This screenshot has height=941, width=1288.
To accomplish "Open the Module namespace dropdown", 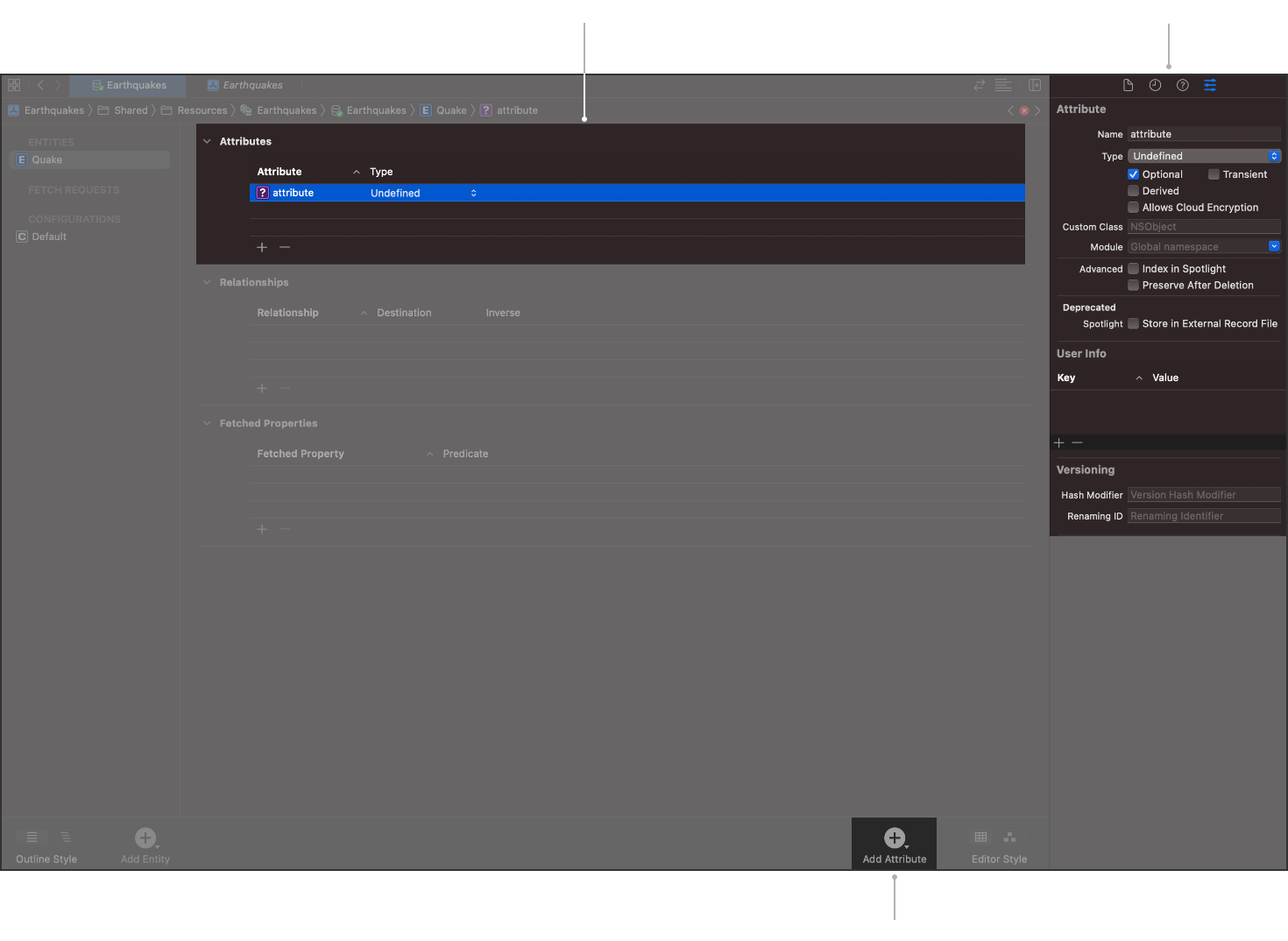I will click(1203, 247).
